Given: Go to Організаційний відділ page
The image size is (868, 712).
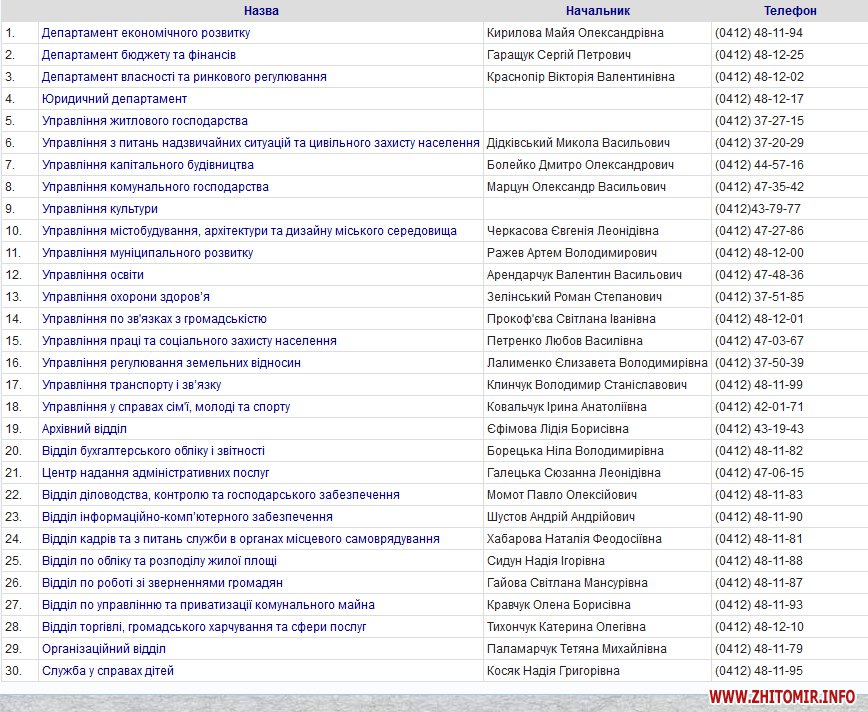Looking at the screenshot, I should coord(103,649).
